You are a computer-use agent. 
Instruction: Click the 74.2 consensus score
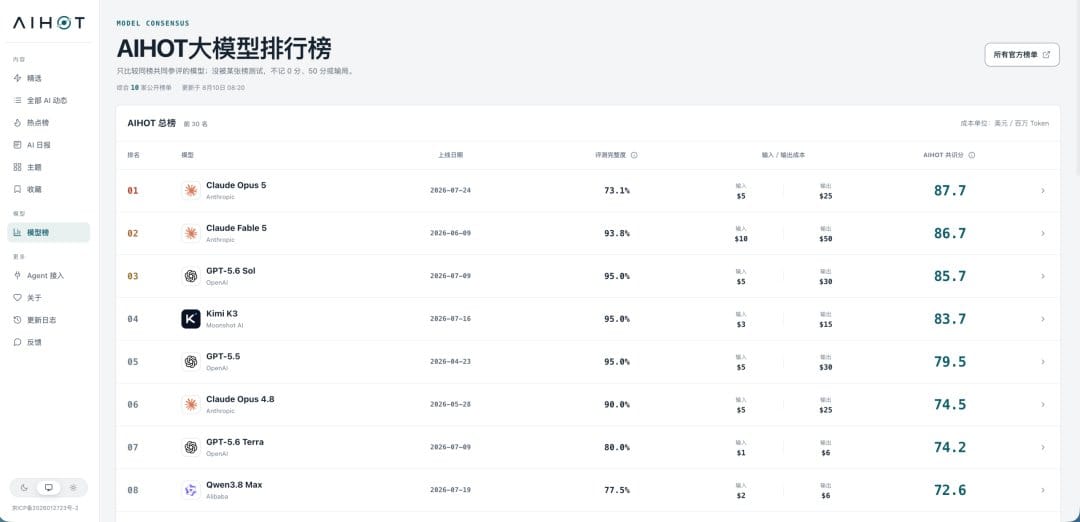click(950, 447)
